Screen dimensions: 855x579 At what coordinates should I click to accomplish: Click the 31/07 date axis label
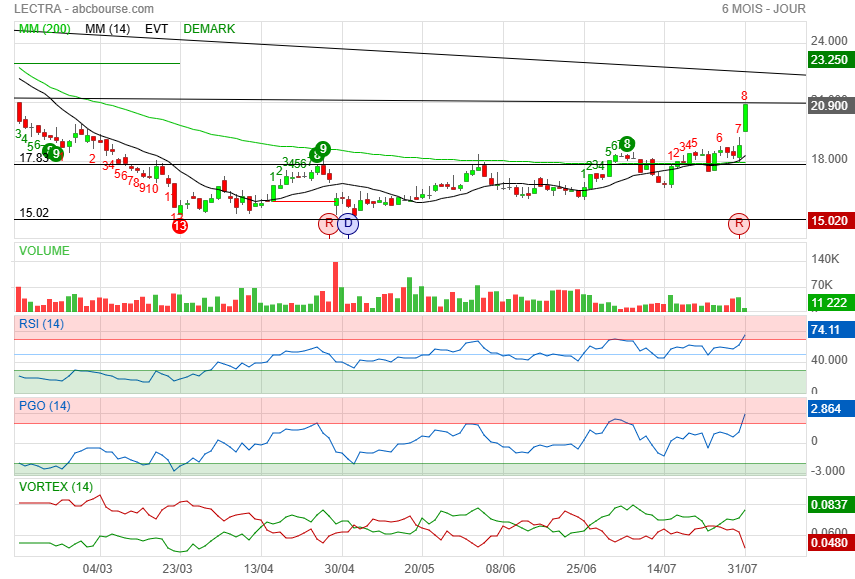pos(742,569)
